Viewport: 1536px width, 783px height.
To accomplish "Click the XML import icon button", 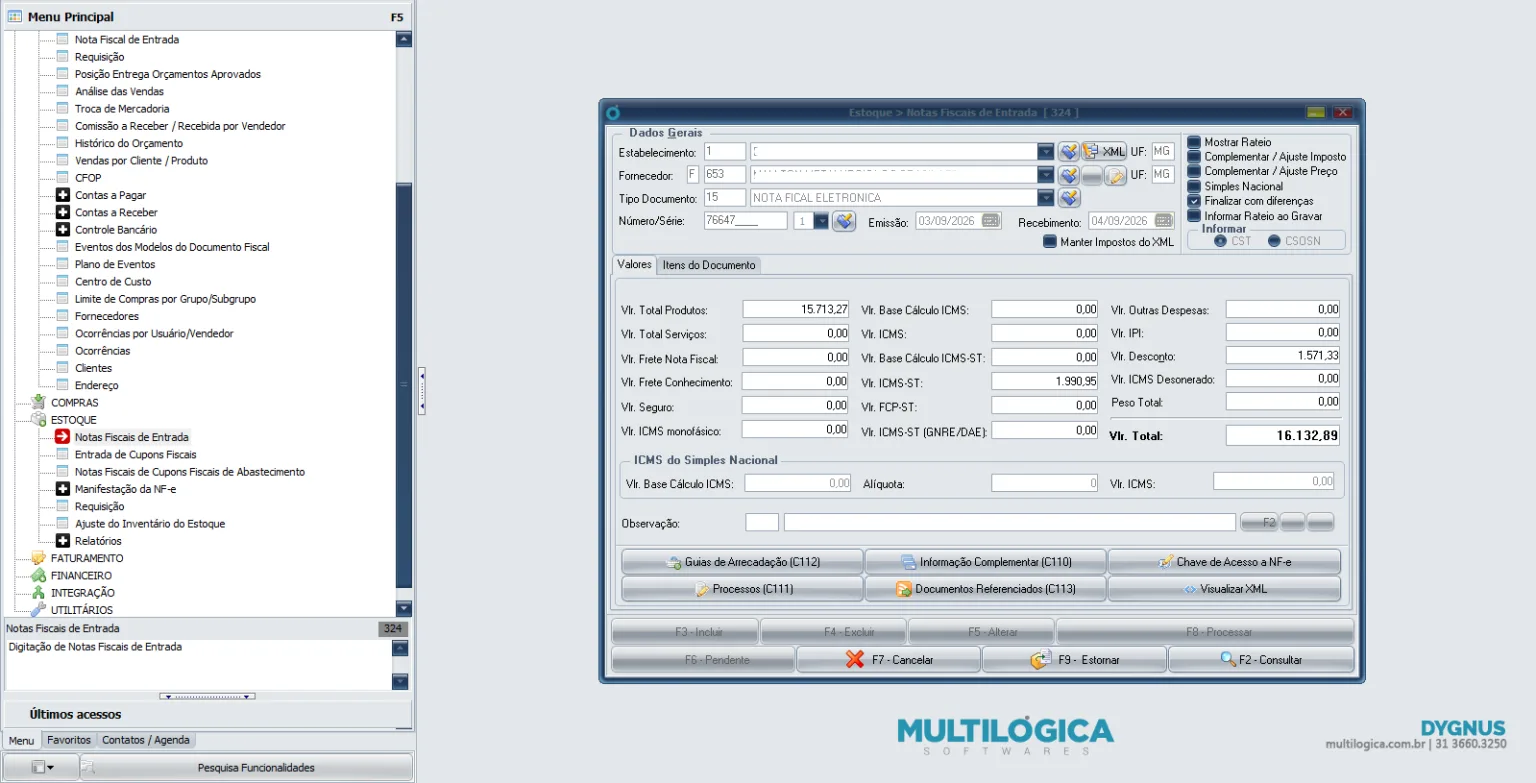I will tap(1103, 151).
